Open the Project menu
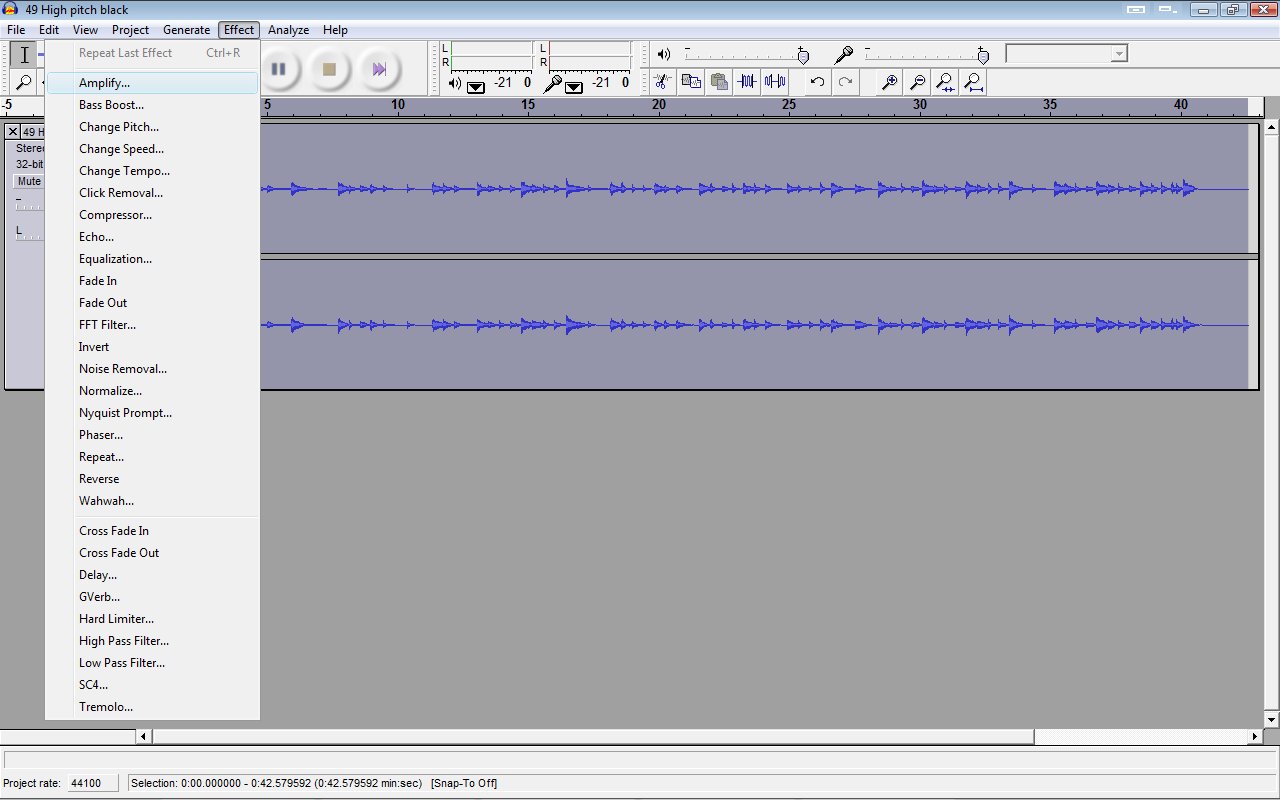Screen dimensions: 1280x800 point(130,30)
